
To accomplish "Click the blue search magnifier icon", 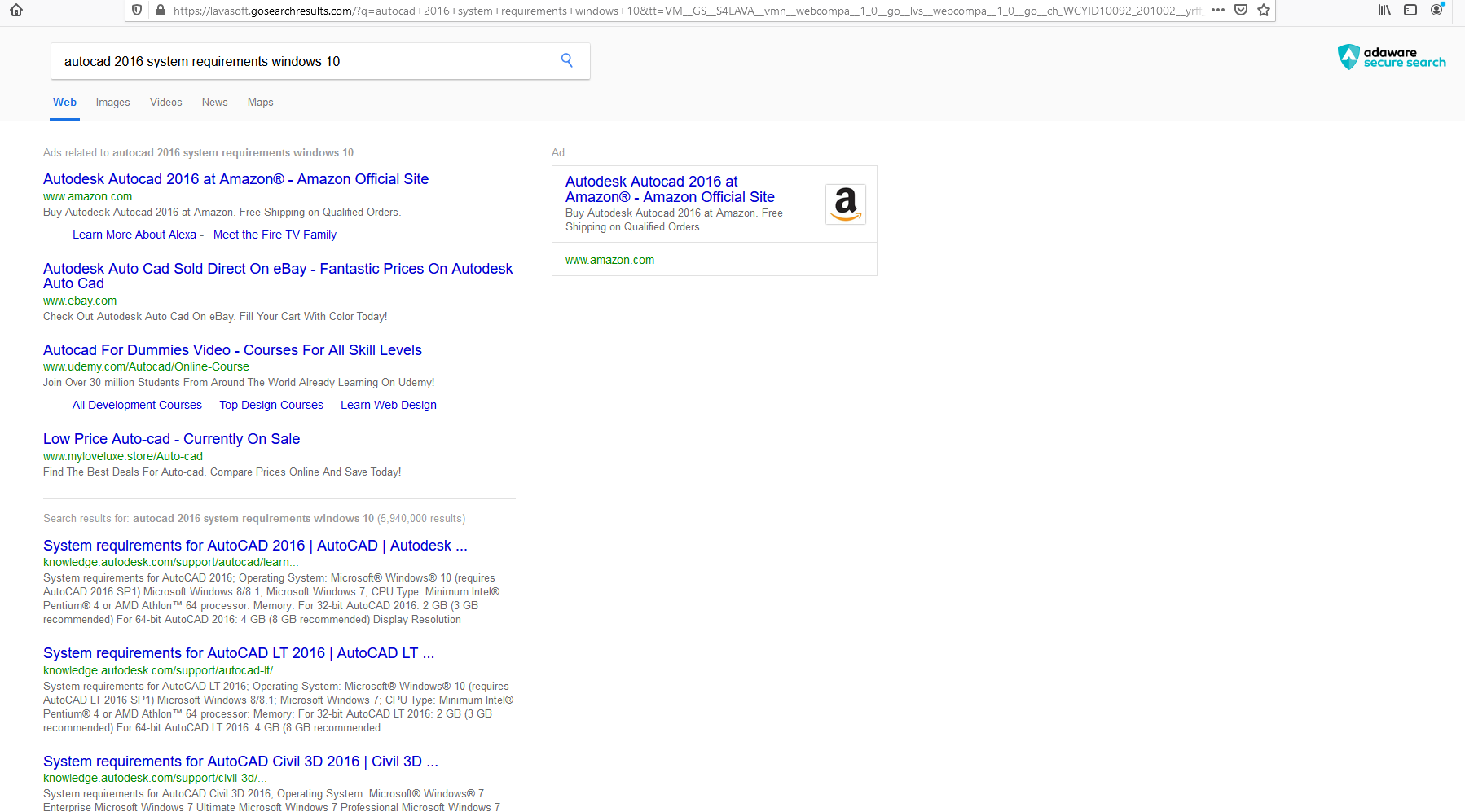I will click(x=566, y=60).
